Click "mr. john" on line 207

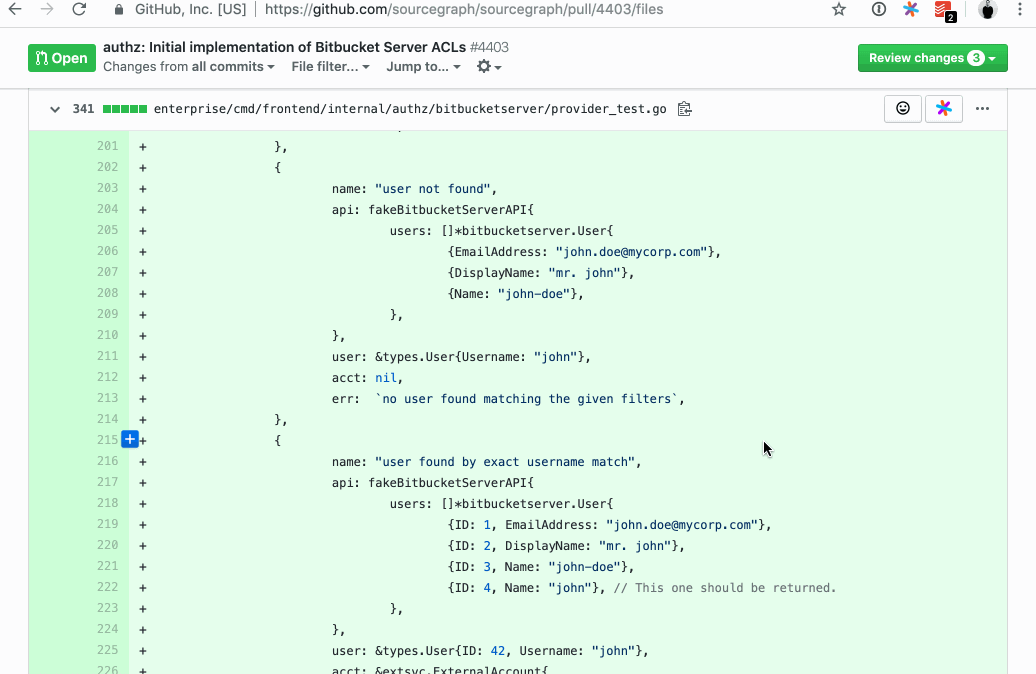pos(584,273)
